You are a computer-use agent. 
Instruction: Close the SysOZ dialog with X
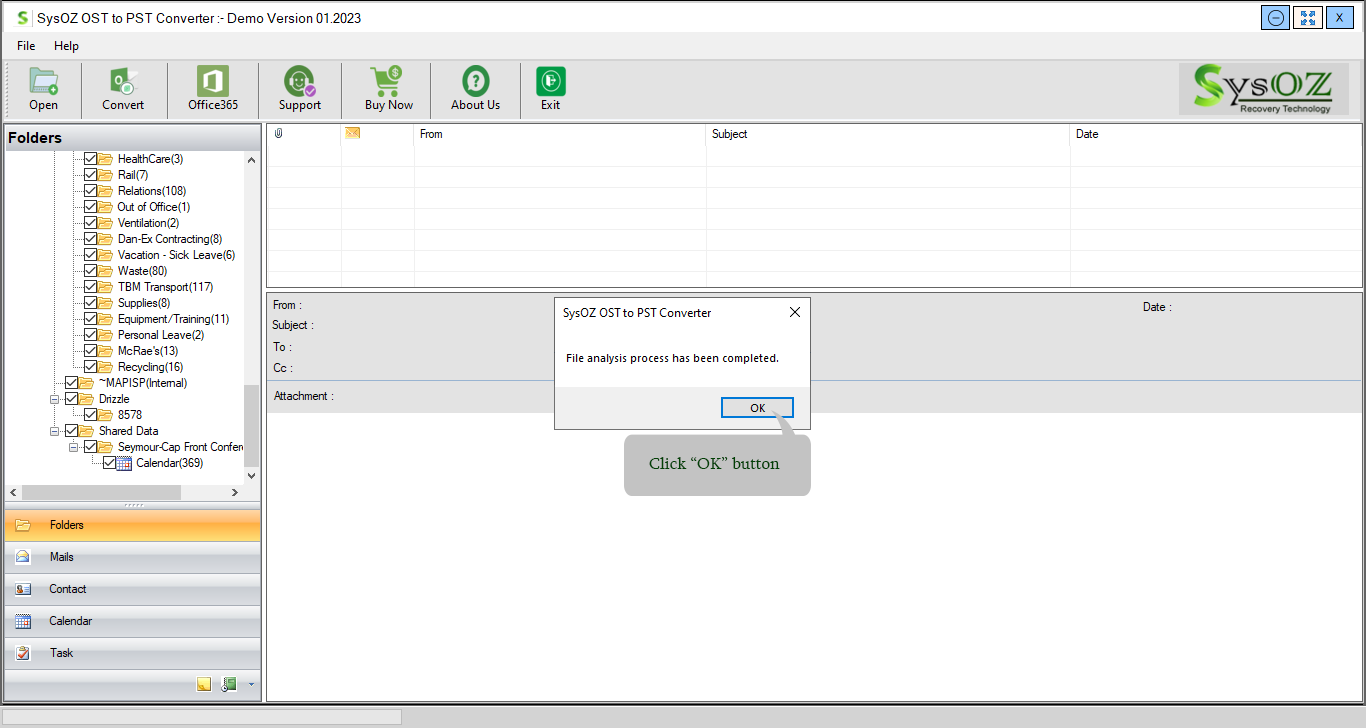tap(794, 312)
